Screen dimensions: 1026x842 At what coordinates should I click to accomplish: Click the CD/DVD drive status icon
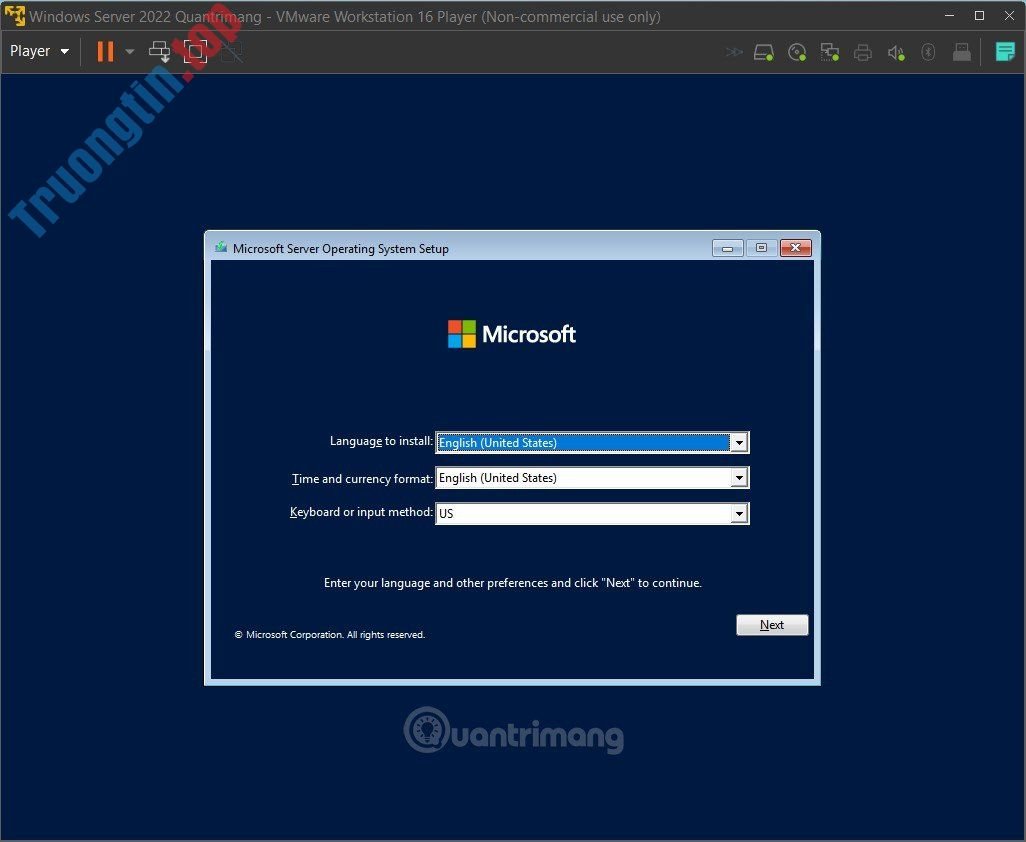point(797,51)
